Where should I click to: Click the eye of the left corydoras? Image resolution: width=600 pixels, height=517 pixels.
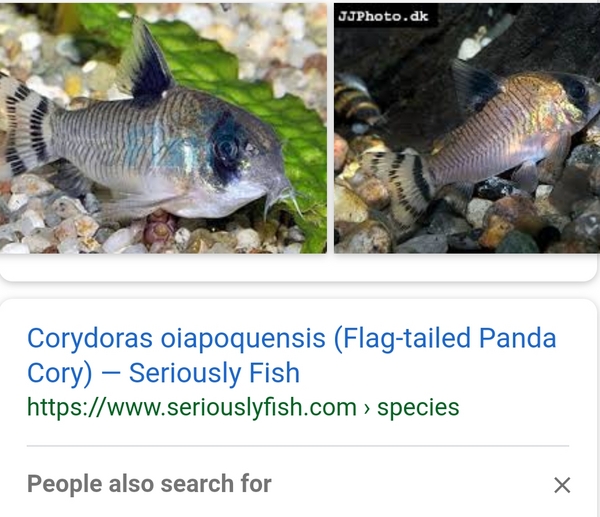point(226,149)
